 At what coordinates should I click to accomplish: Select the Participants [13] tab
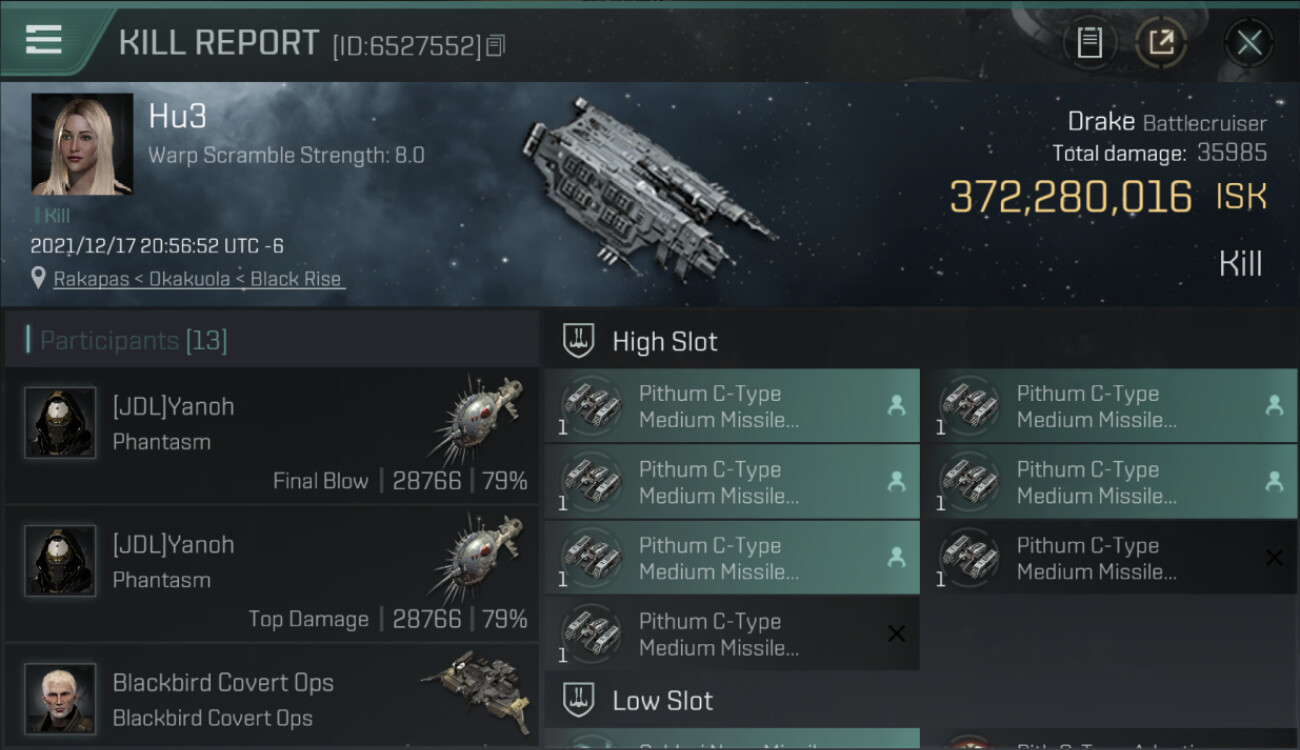[x=134, y=341]
